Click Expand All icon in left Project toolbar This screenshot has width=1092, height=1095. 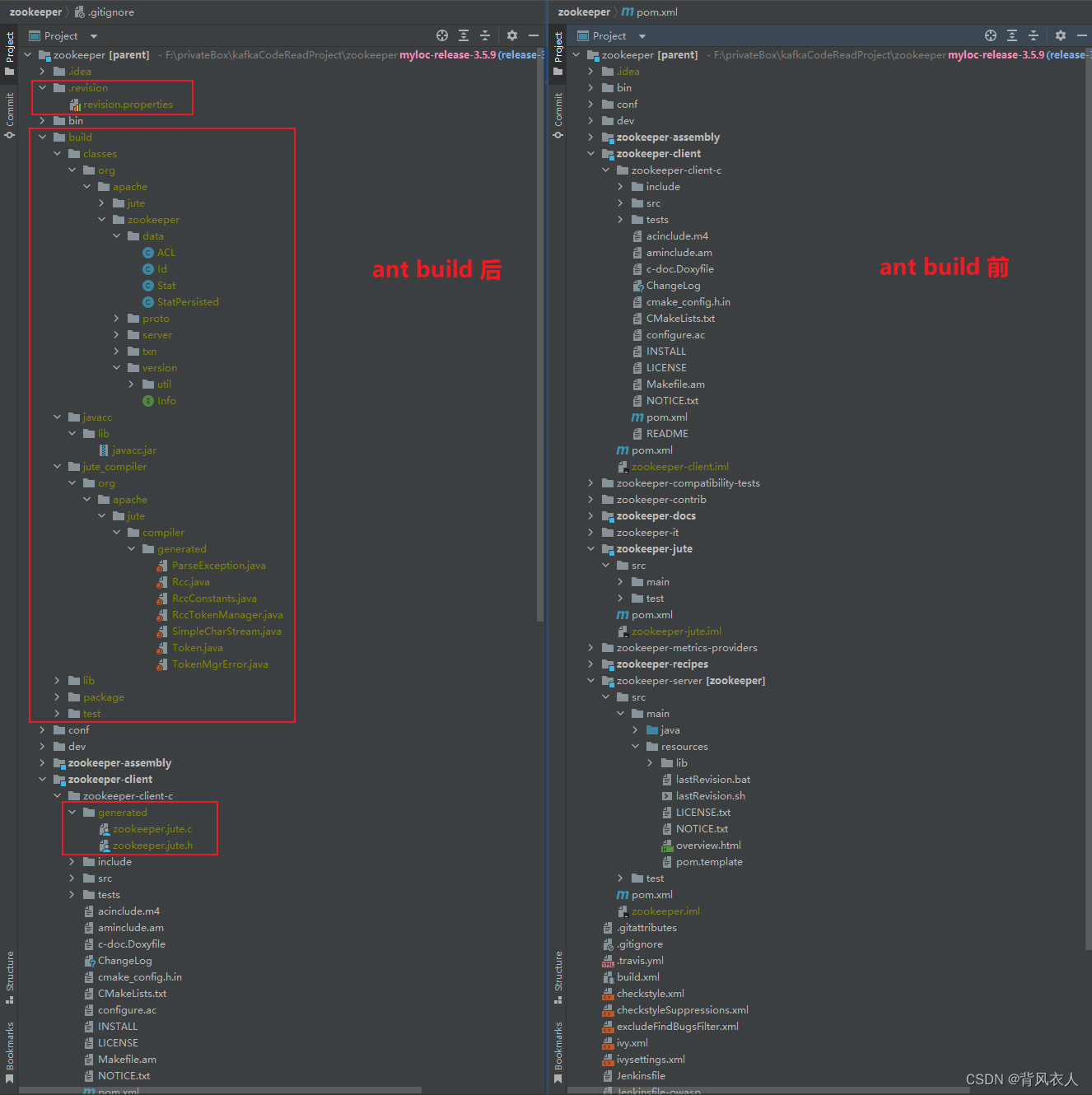(464, 35)
